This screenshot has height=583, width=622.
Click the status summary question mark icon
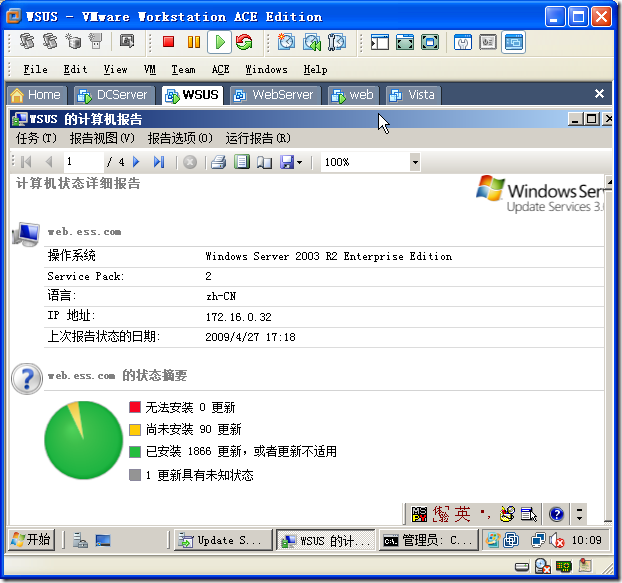click(x=27, y=379)
